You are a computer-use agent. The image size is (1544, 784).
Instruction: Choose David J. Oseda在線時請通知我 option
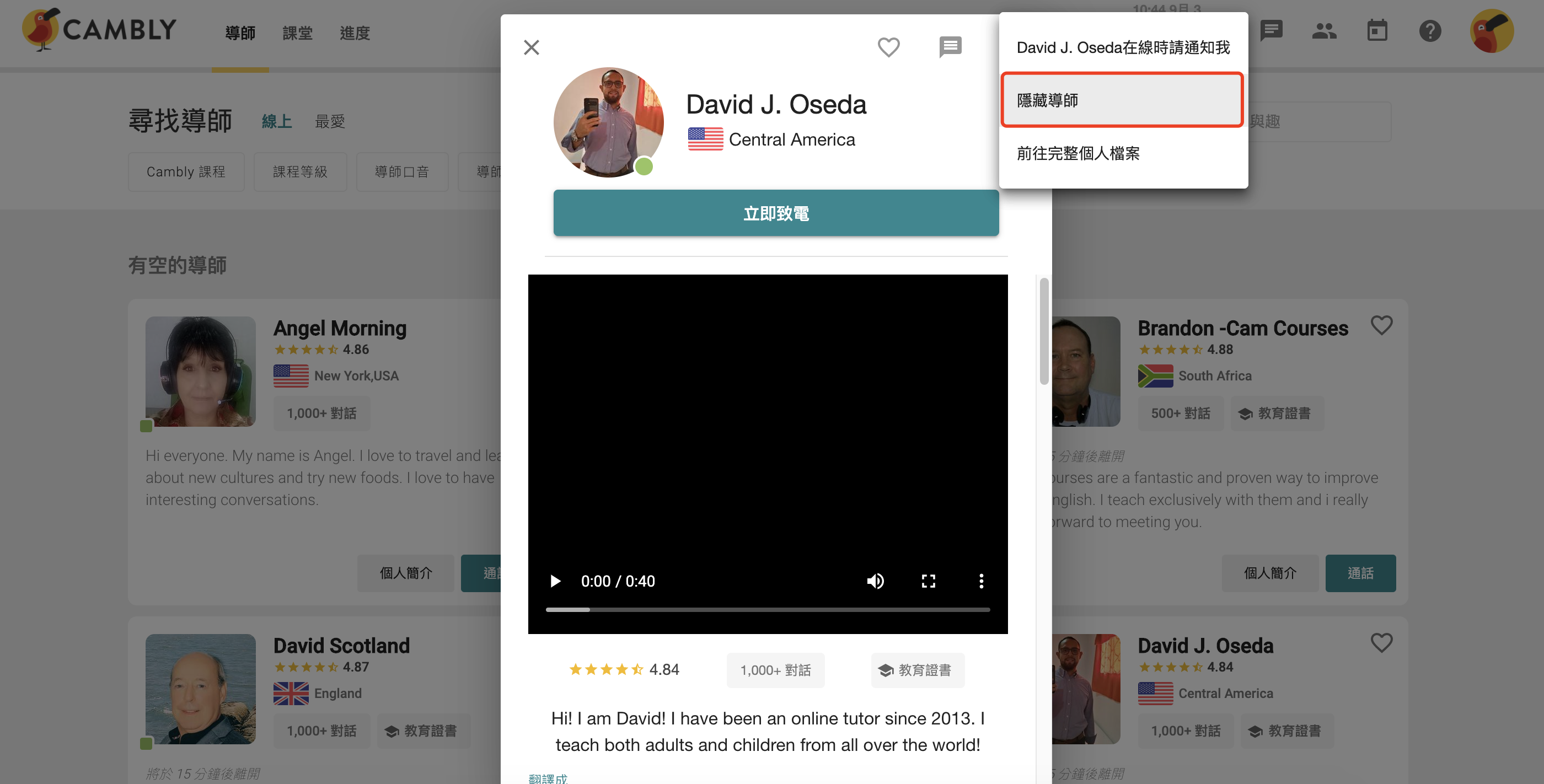click(x=1123, y=47)
